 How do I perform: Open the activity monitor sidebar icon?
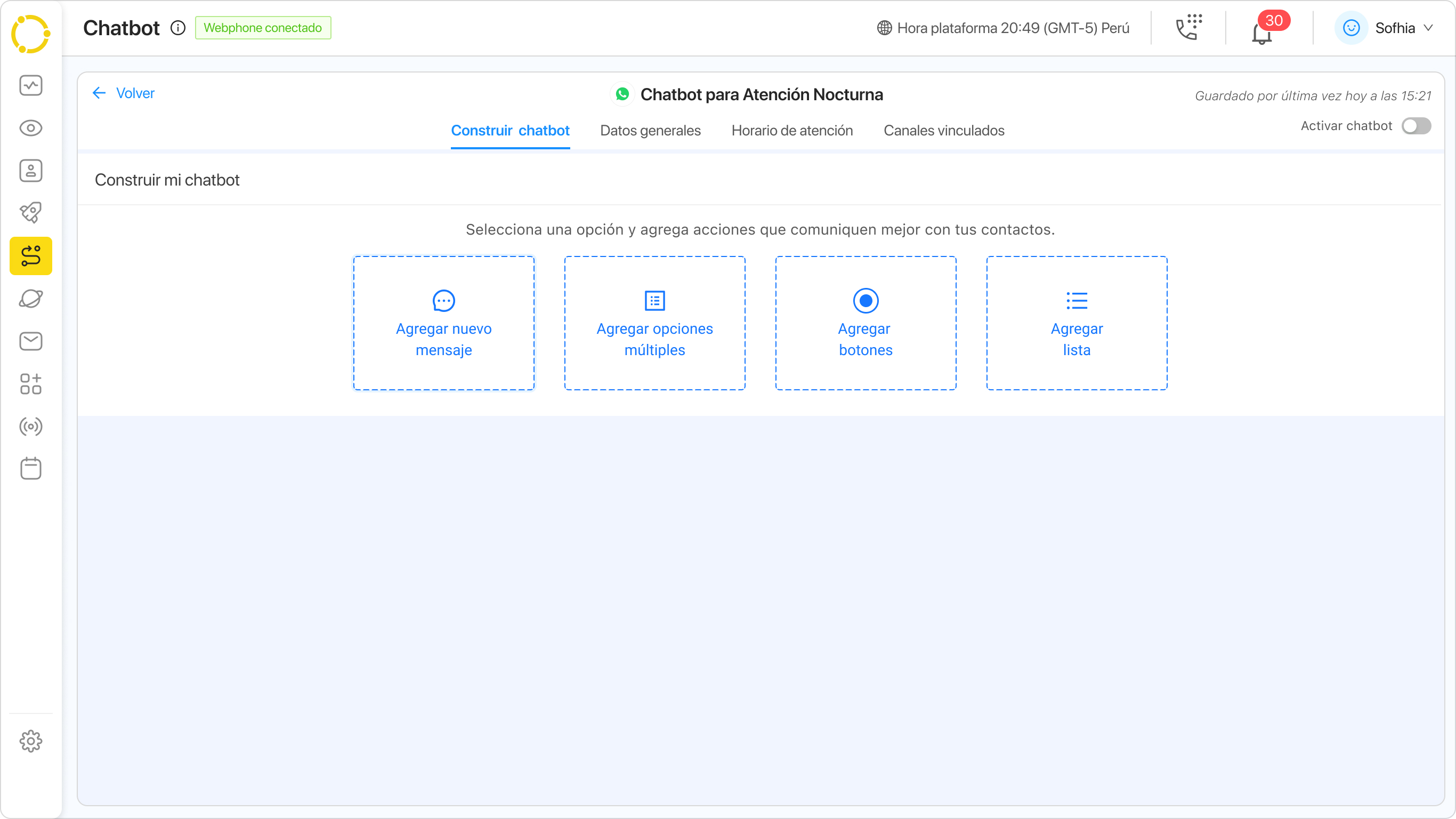coord(30,85)
